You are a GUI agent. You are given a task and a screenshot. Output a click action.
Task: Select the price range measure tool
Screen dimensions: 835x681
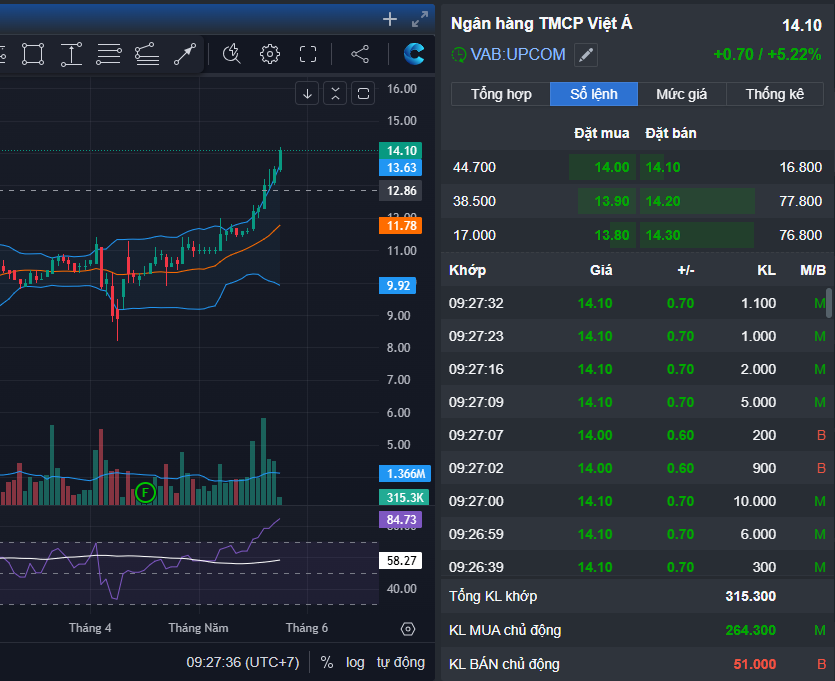point(71,54)
